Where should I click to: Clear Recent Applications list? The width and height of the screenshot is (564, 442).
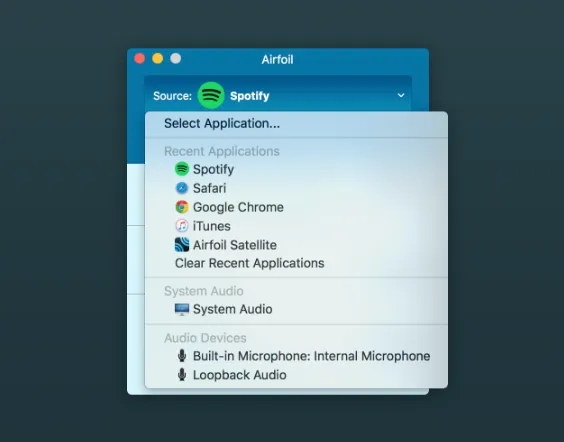[296, 263]
